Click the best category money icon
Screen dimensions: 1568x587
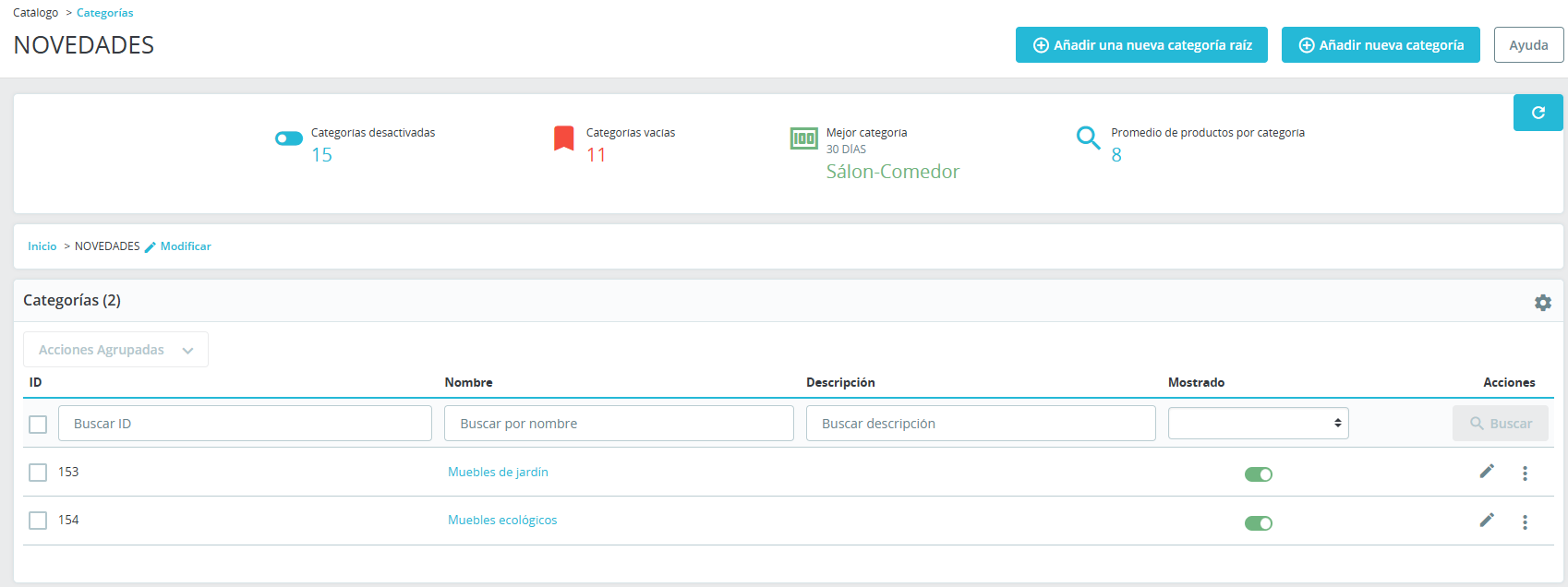(803, 138)
